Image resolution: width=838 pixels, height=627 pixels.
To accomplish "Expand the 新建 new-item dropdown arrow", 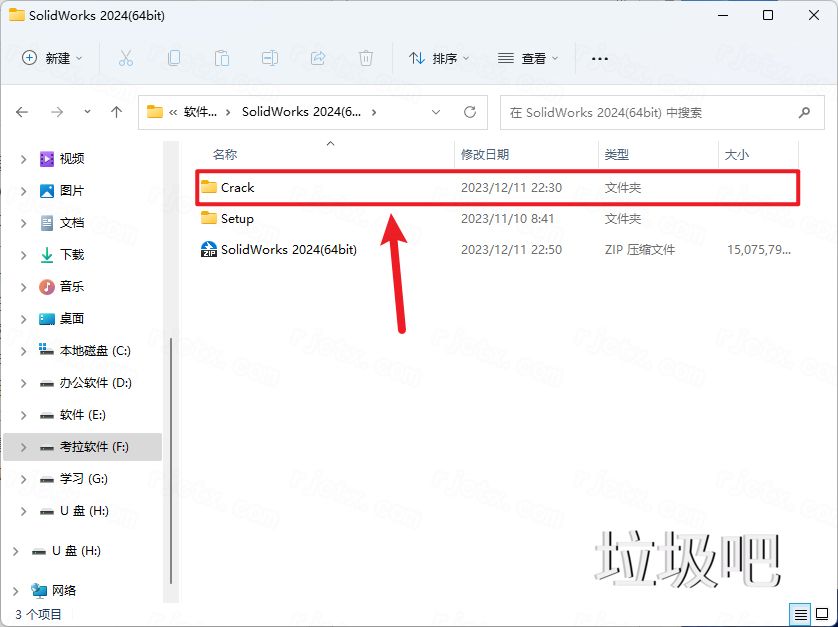I will click(79, 60).
